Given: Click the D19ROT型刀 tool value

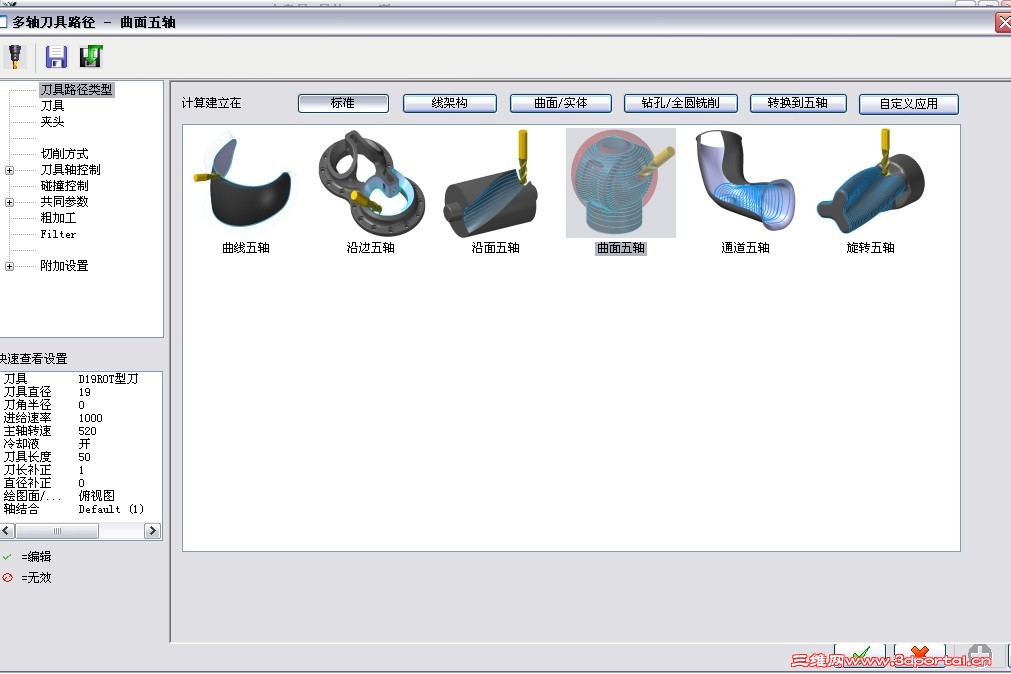Looking at the screenshot, I should tap(108, 379).
